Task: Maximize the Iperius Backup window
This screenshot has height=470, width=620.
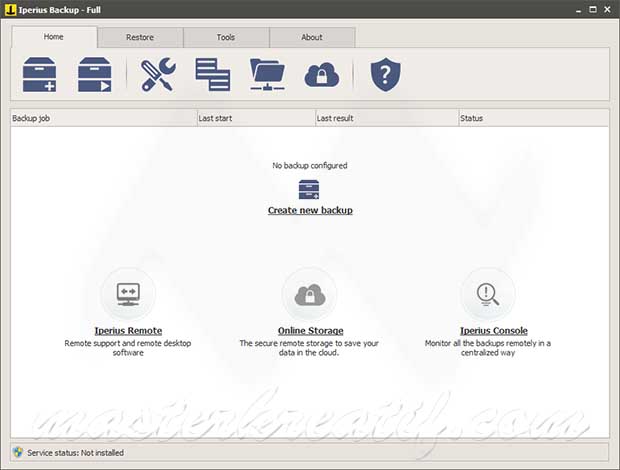Action: (x=593, y=9)
